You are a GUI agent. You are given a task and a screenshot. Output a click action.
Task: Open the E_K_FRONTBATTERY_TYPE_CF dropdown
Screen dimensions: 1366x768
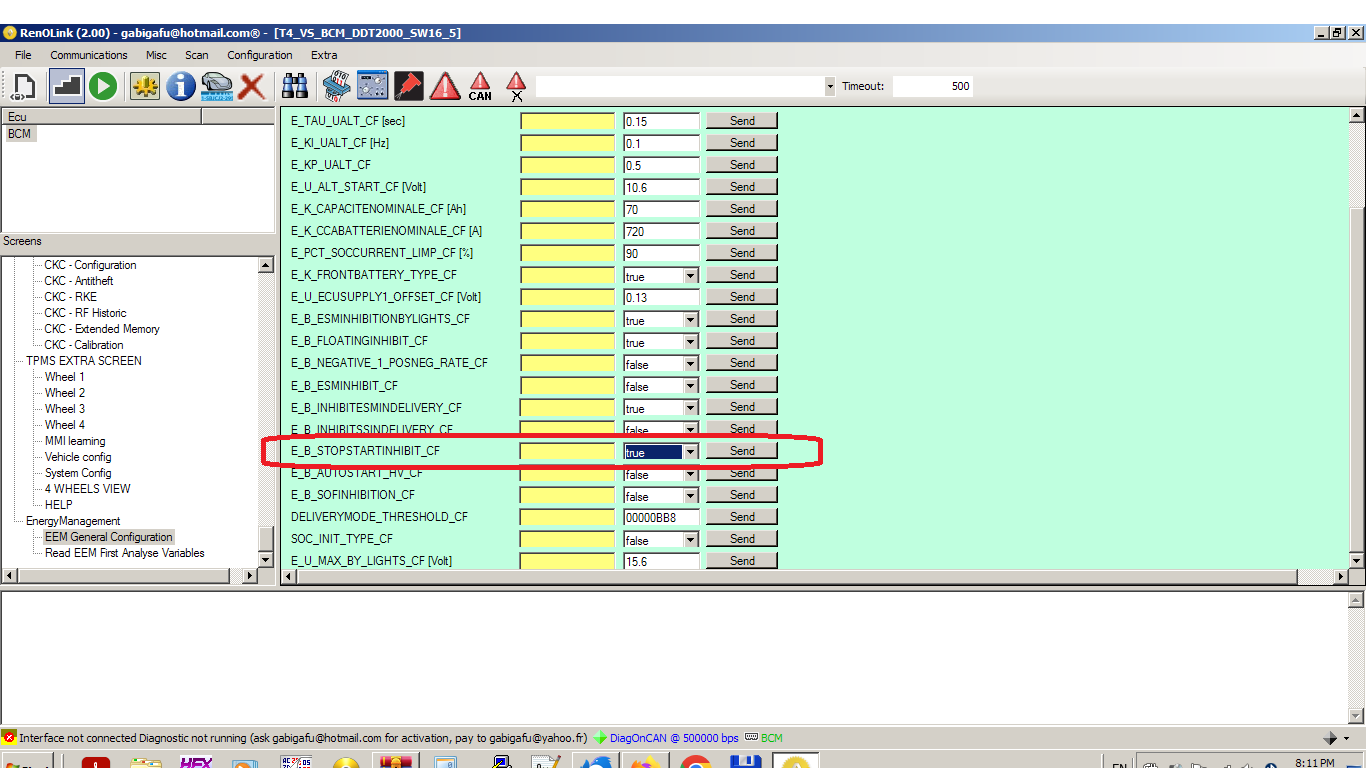pyautogui.click(x=690, y=276)
